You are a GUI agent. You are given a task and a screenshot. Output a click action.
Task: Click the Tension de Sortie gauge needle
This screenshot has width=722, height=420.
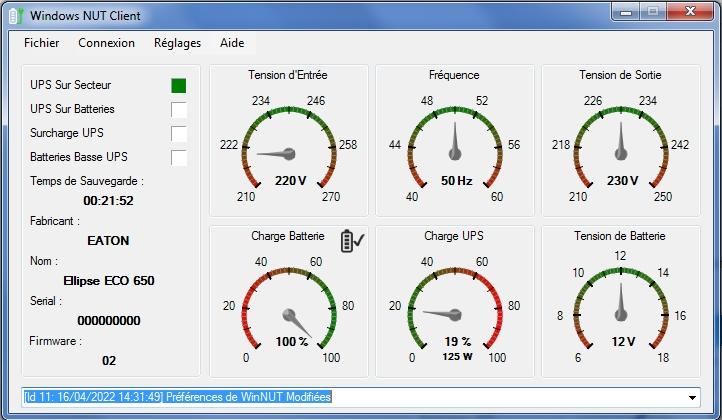click(x=621, y=141)
